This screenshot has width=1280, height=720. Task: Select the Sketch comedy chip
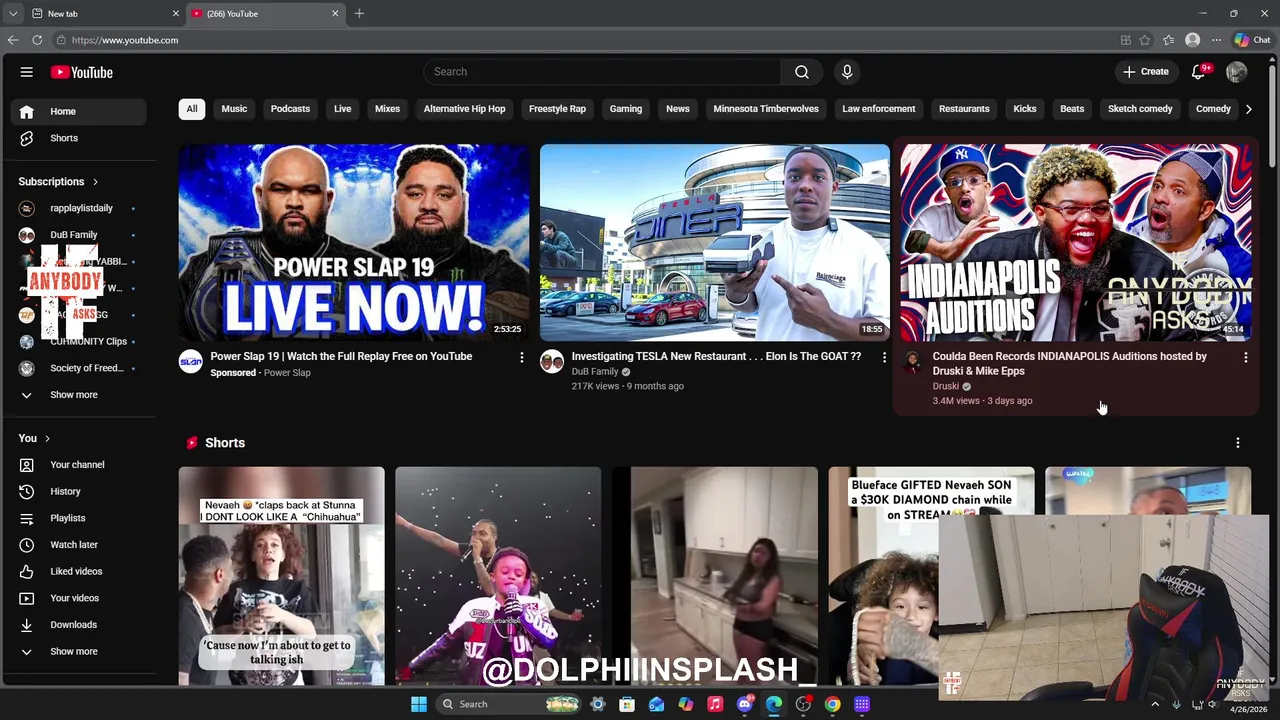(1140, 109)
